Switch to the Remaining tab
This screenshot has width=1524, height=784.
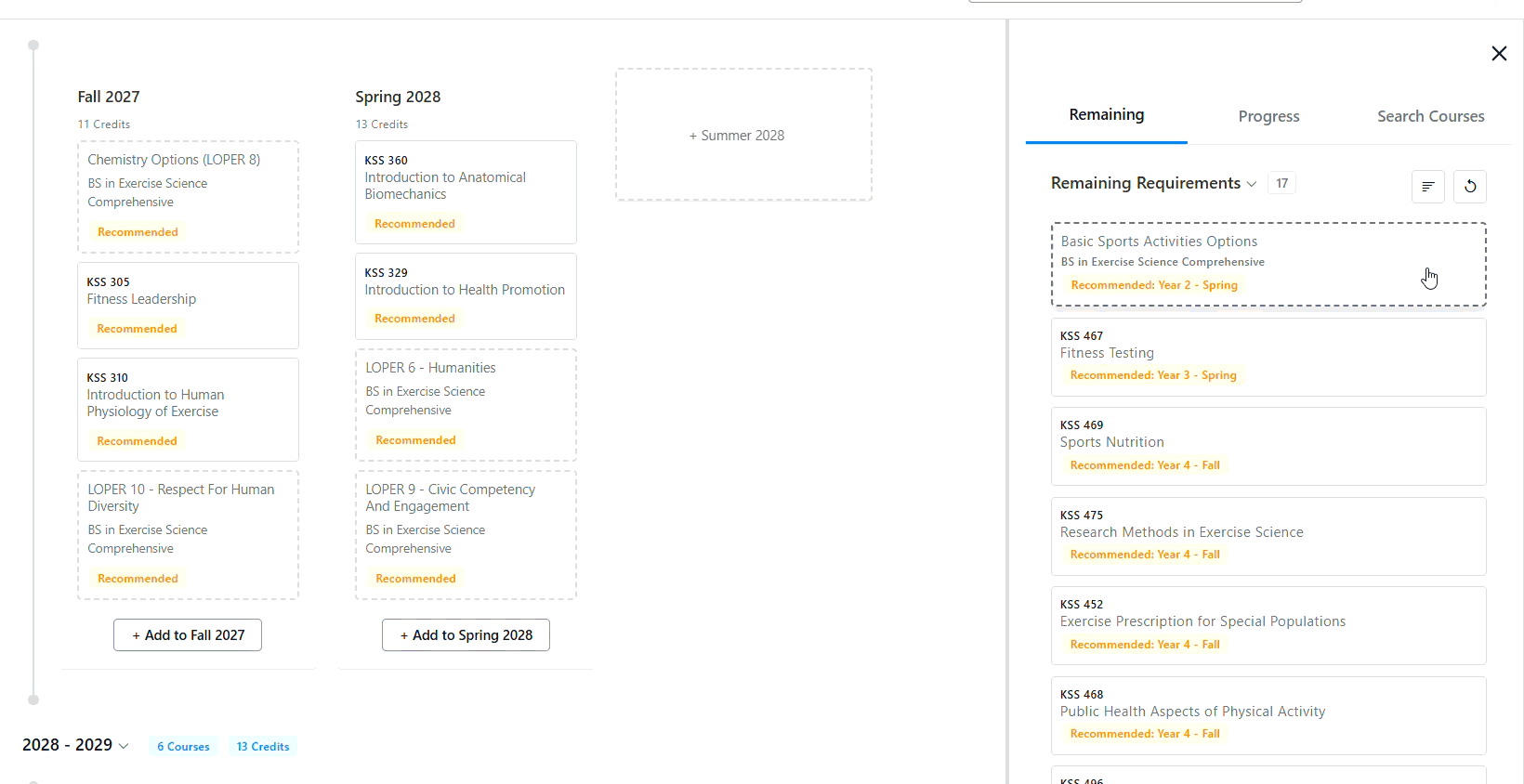[x=1106, y=115]
